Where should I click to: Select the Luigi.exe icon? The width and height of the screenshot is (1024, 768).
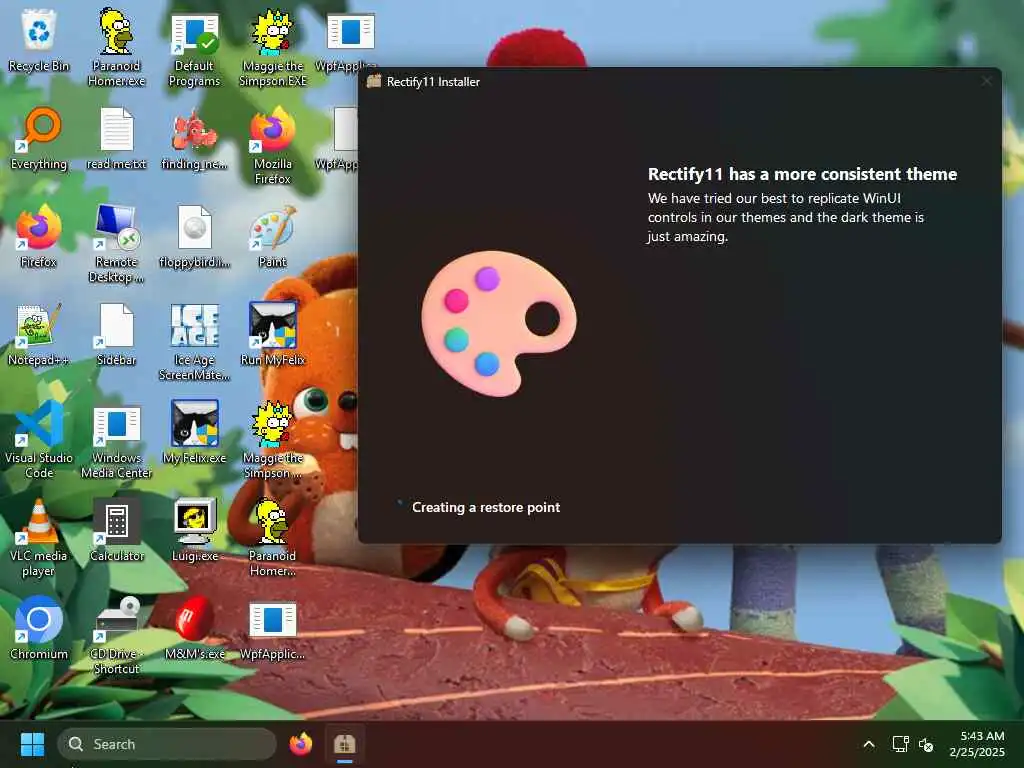point(194,530)
